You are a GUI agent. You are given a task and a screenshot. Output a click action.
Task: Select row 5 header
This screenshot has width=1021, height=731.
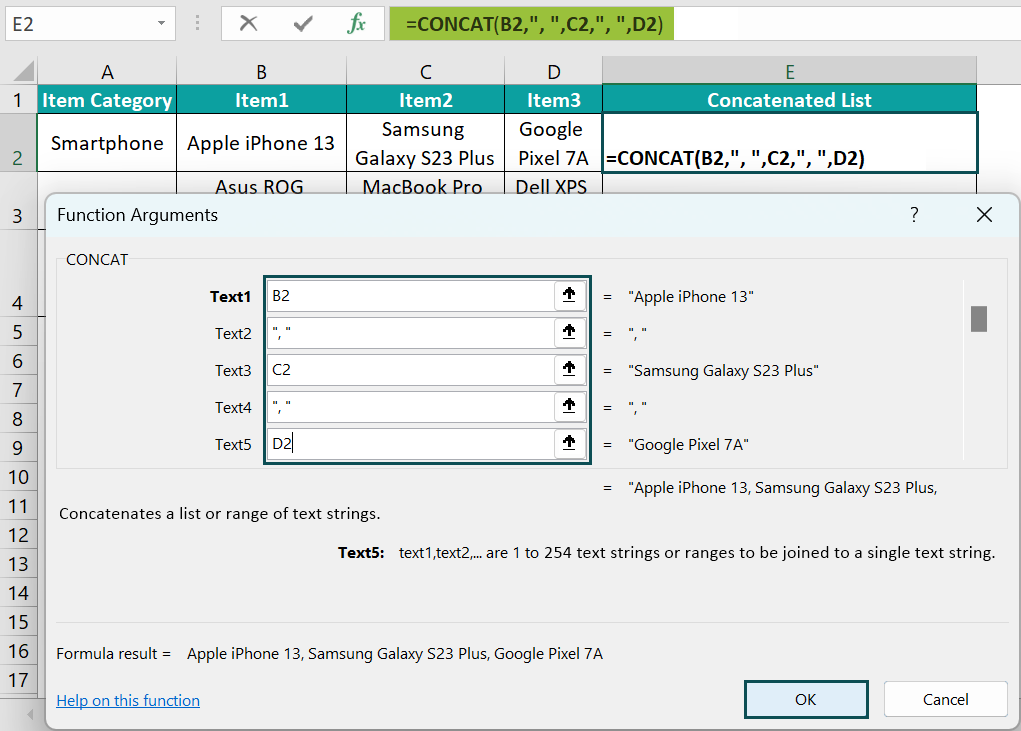(18, 332)
